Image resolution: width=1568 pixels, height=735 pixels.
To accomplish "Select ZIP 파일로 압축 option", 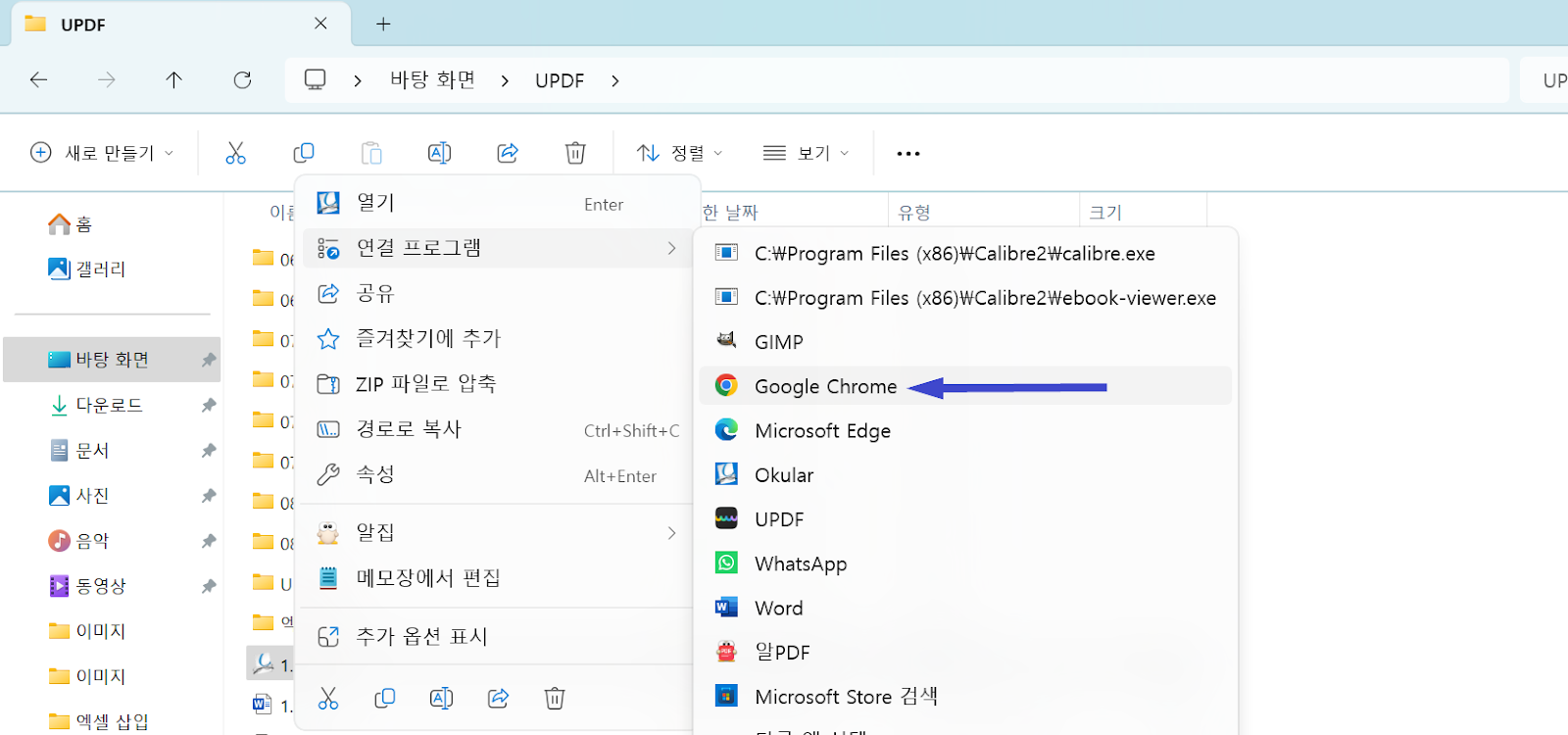I will (498, 383).
